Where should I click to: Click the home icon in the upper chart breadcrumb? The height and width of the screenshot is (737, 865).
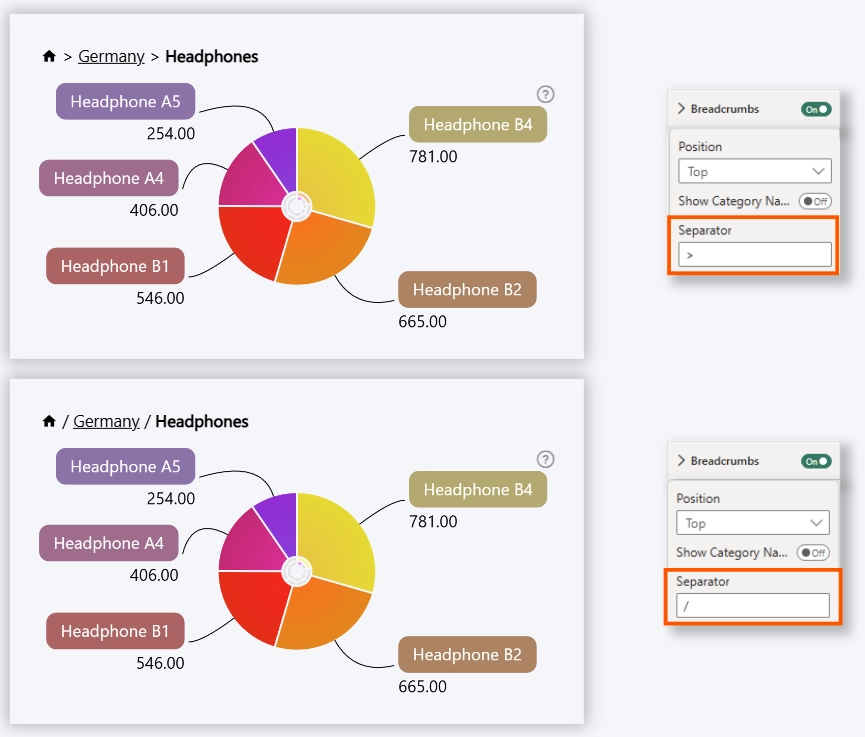[49, 57]
